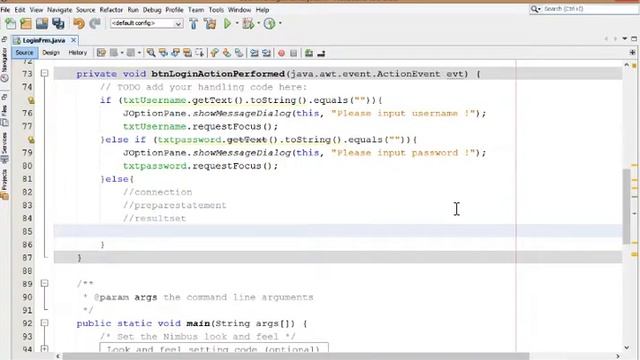The width and height of the screenshot is (640, 360).
Task: Build the project with the hammer icon
Action: pos(193,24)
